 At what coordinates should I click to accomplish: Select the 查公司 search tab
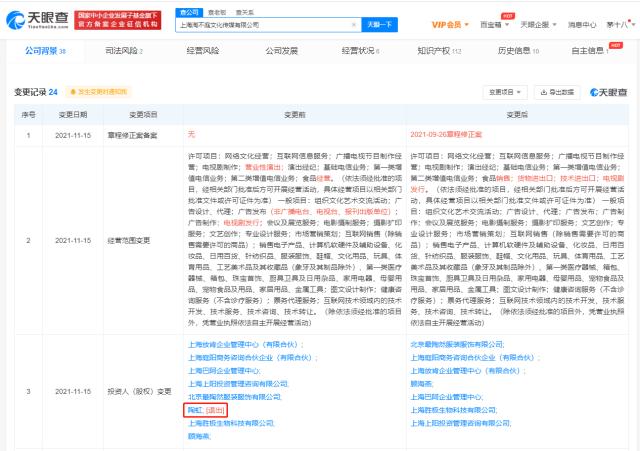point(189,13)
